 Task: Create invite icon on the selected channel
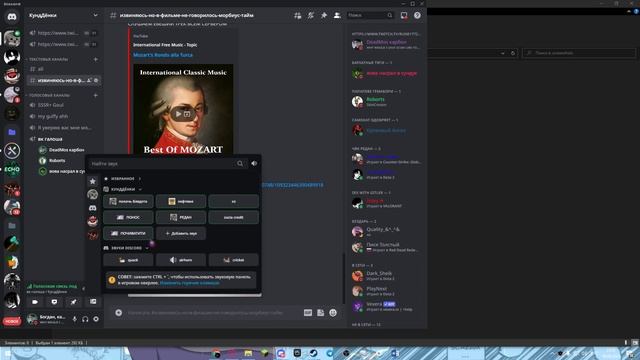[x=89, y=80]
